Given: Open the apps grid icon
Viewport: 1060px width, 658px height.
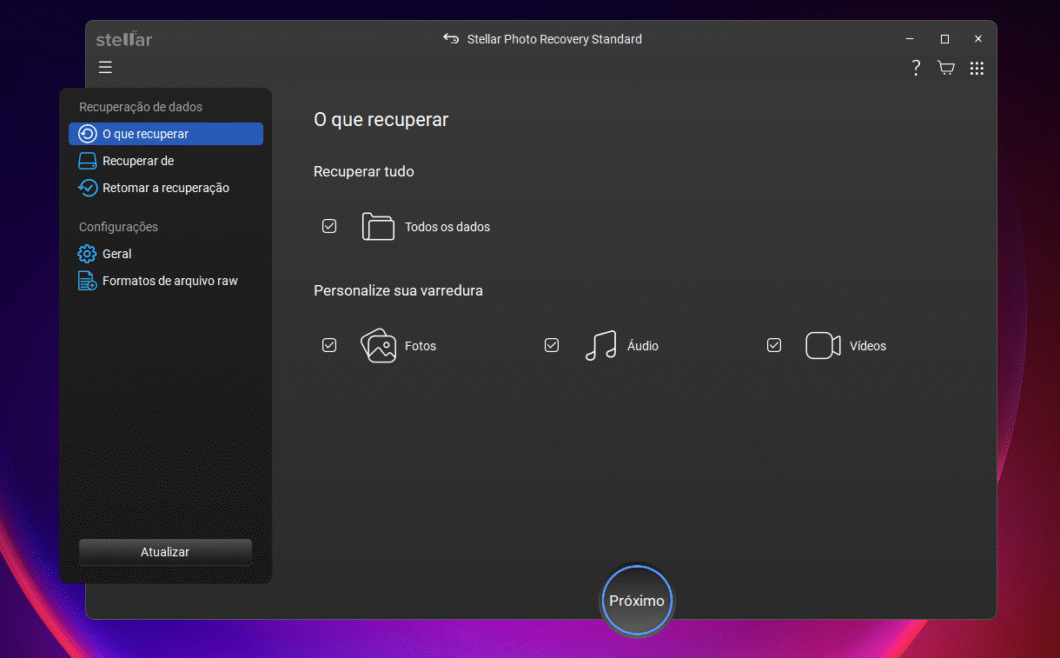Looking at the screenshot, I should click(977, 68).
